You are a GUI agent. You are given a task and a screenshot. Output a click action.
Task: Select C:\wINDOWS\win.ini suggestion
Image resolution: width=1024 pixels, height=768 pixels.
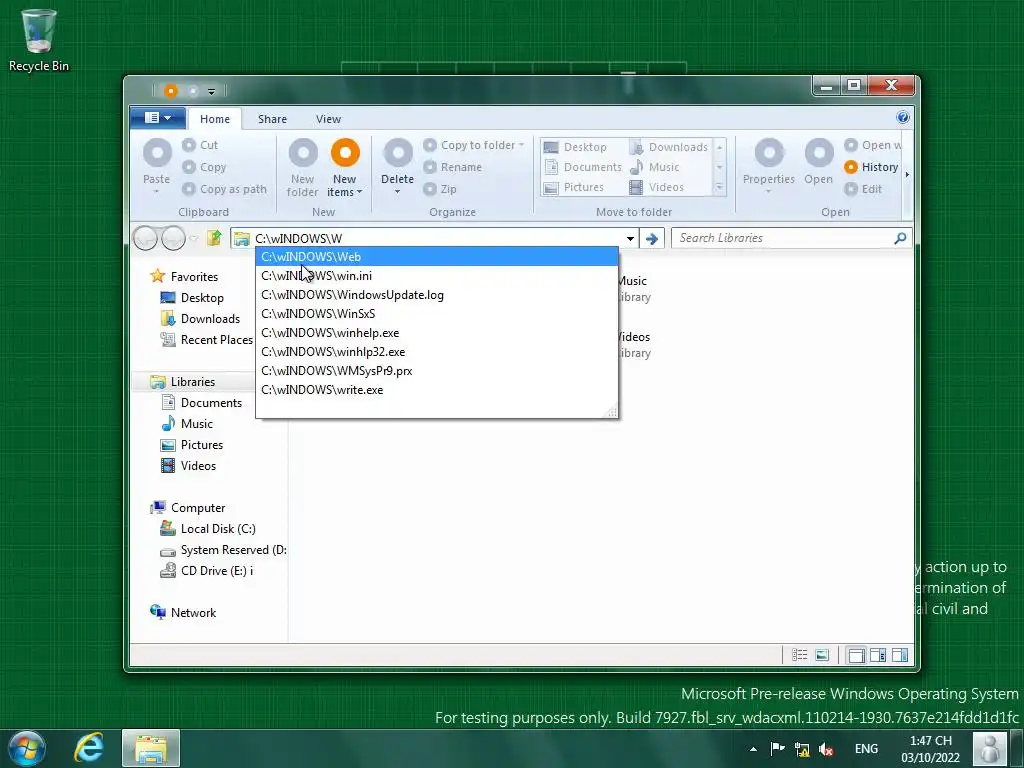tap(437, 276)
